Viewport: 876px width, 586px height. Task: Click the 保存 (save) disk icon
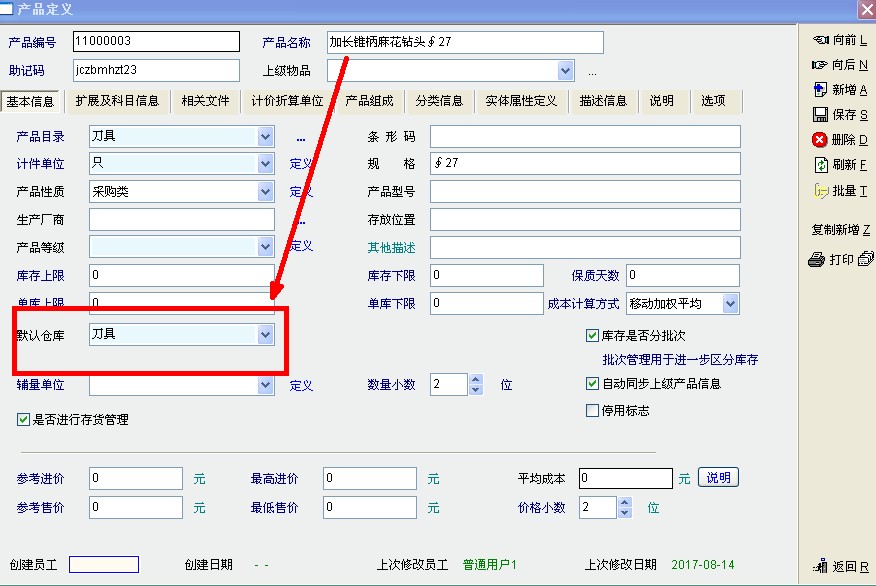coord(820,115)
